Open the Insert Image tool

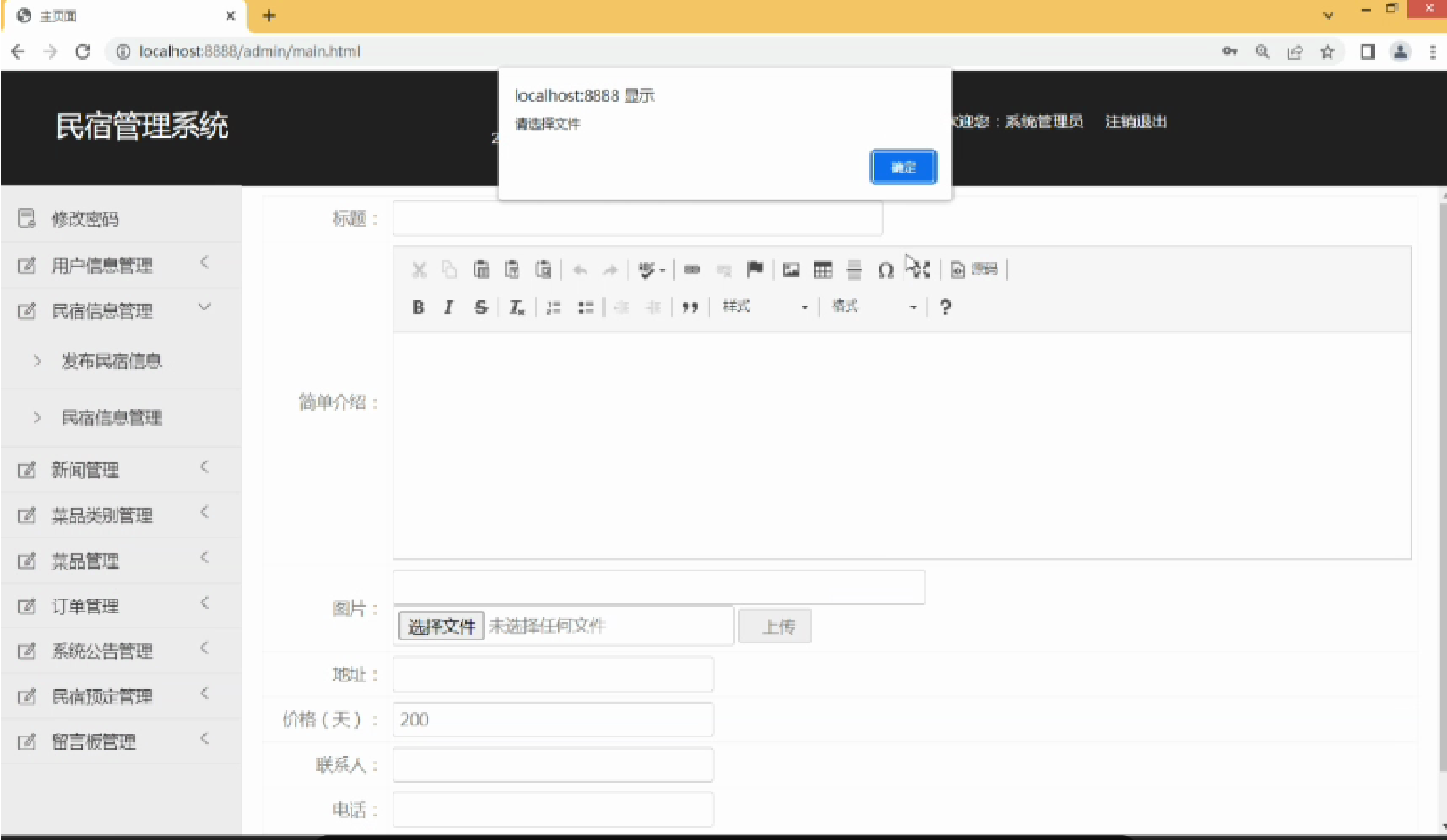point(792,270)
